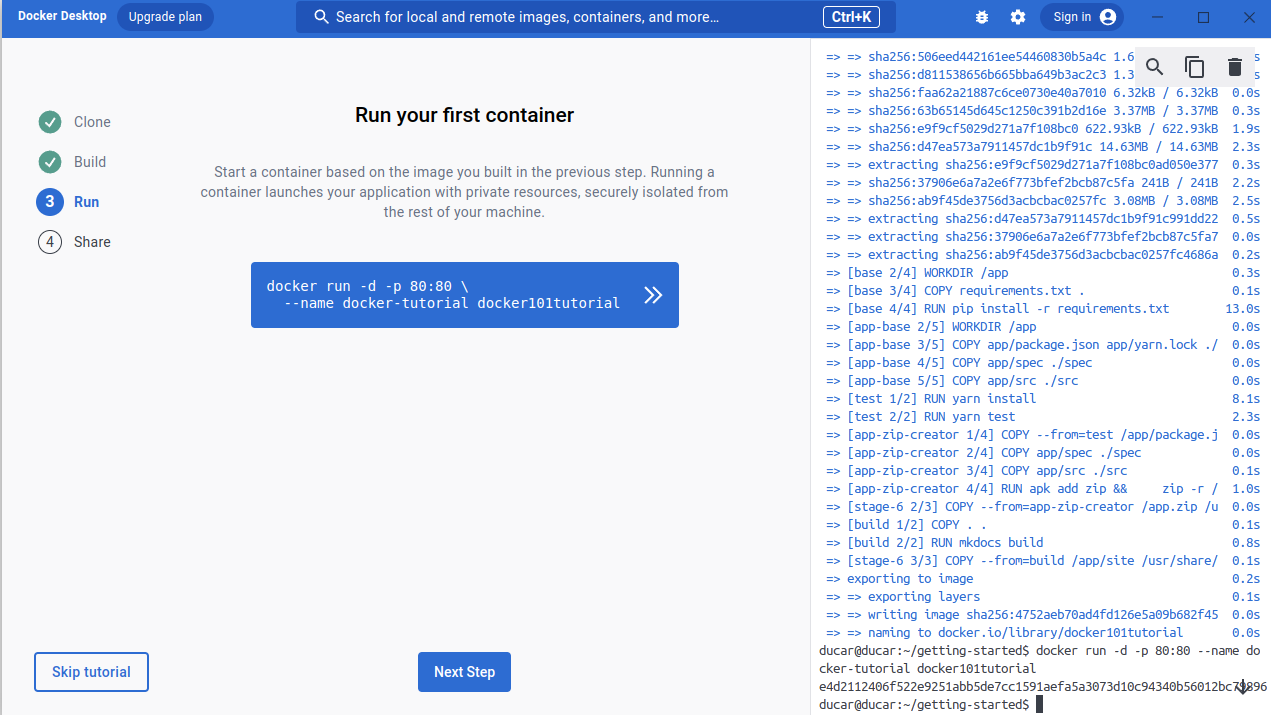Image resolution: width=1271 pixels, height=715 pixels.
Task: Jump to terminal bottom with down arrow
Action: (x=1242, y=687)
